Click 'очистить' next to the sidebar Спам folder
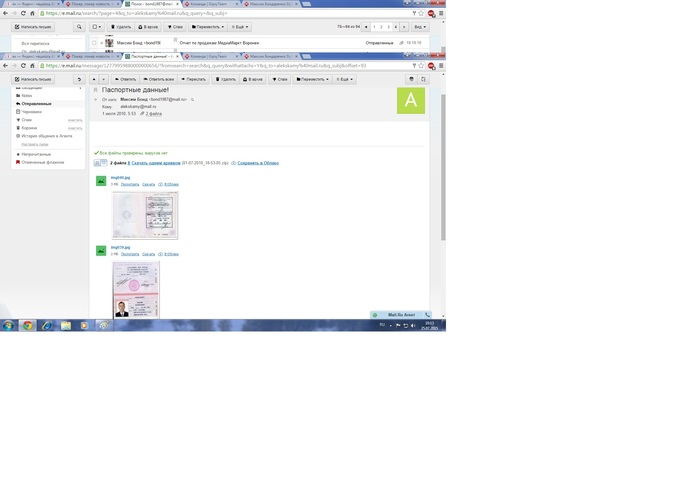This screenshot has height=485, width=700. coord(75,120)
